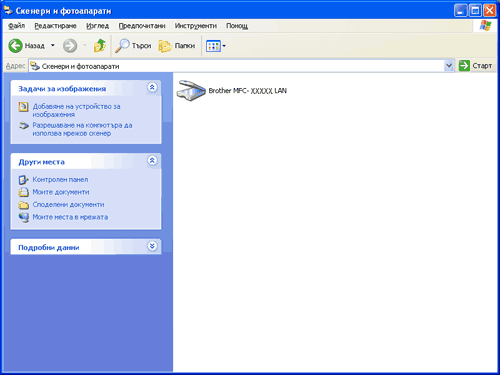Screen dimensions: 500x375
Task: Click the Windows flag logo icon
Action: pos(485,26)
